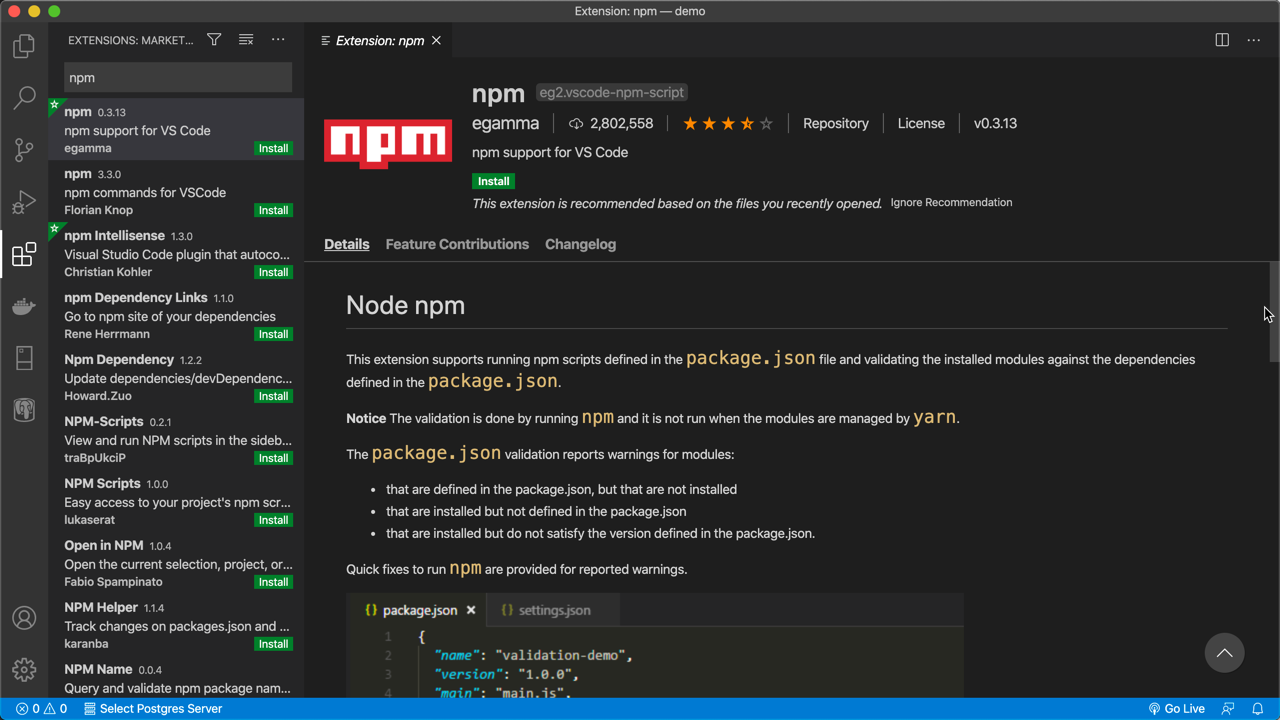
Task: Click the star rating of npm extension
Action: pyautogui.click(x=727, y=124)
